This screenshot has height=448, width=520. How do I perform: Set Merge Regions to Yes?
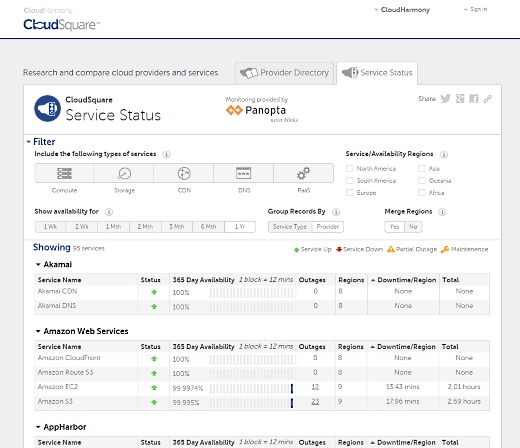click(394, 227)
